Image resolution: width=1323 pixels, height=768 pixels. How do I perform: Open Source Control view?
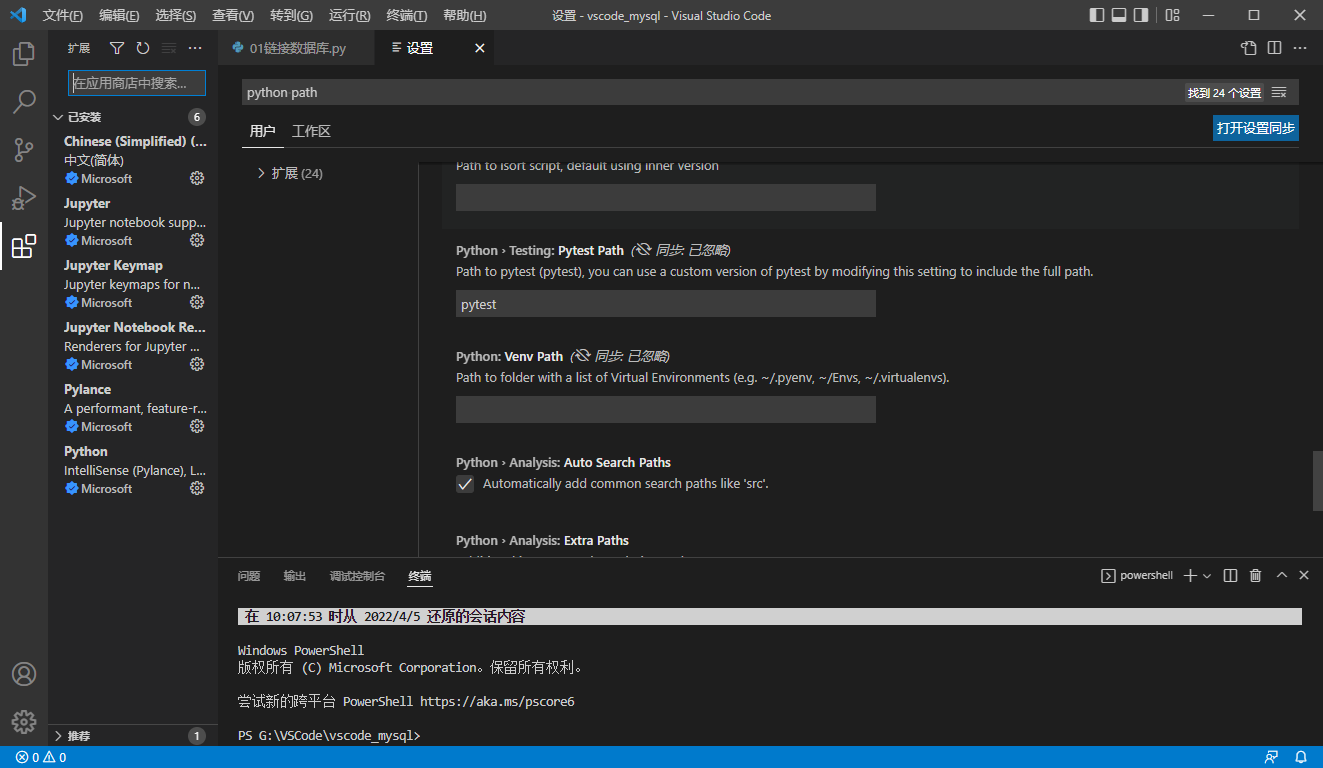[x=24, y=150]
